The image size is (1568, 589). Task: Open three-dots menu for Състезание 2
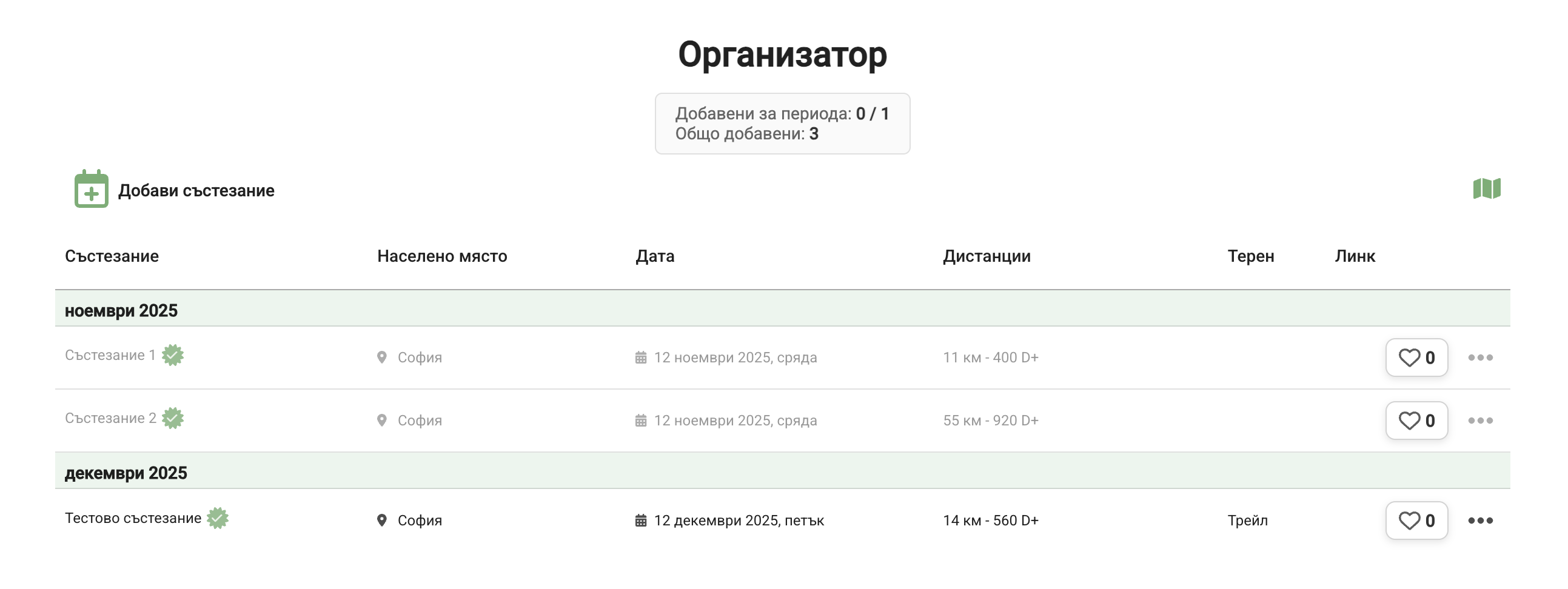[x=1479, y=421]
